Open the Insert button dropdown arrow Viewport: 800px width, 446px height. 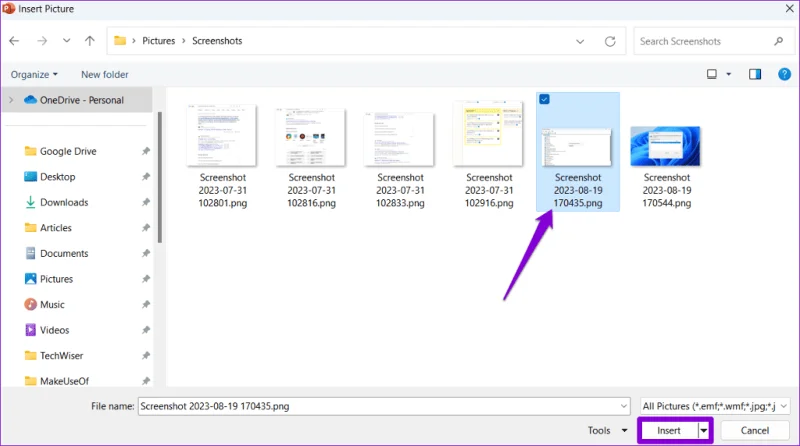[704, 430]
